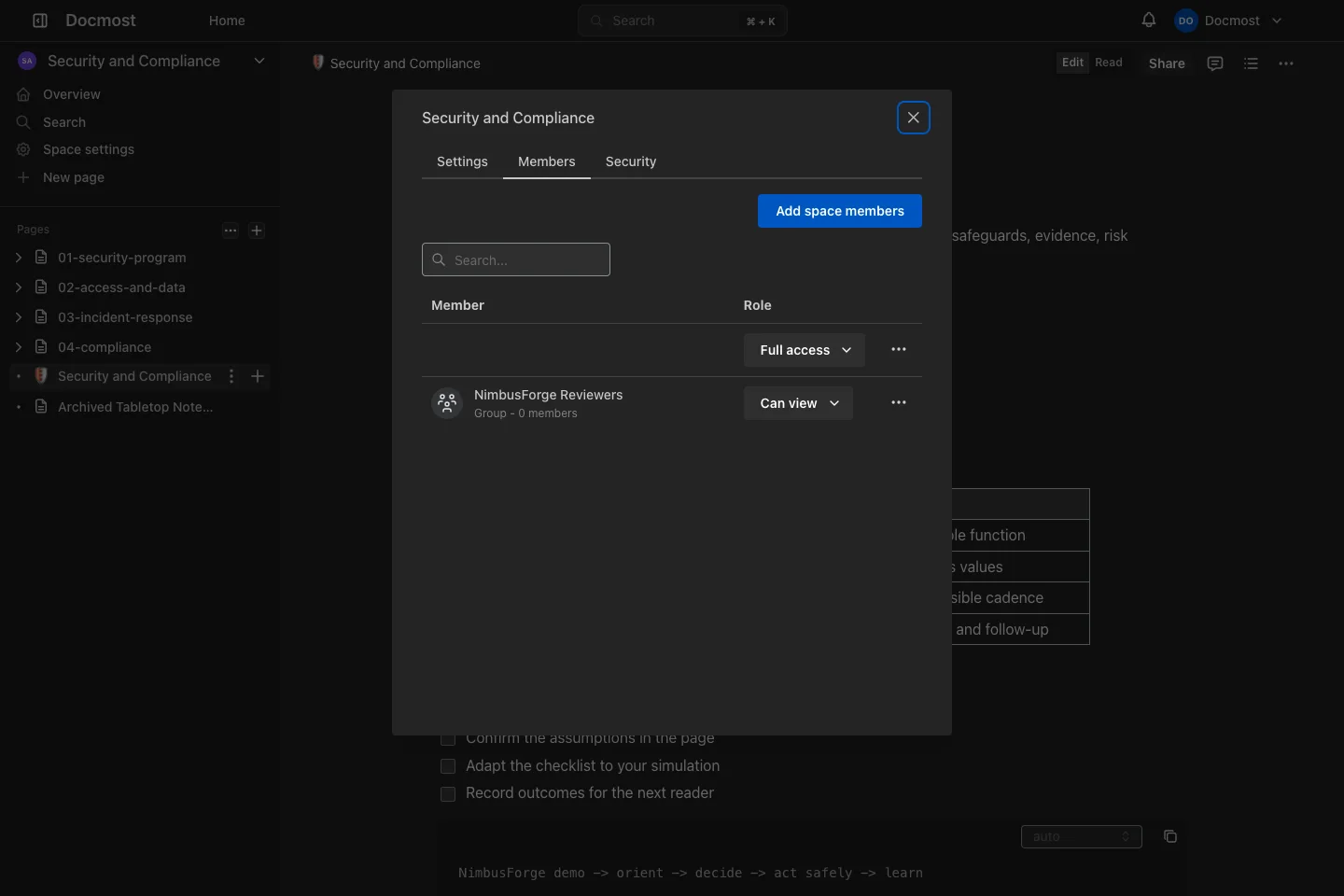
Task: Select the Members tab
Action: 547,161
